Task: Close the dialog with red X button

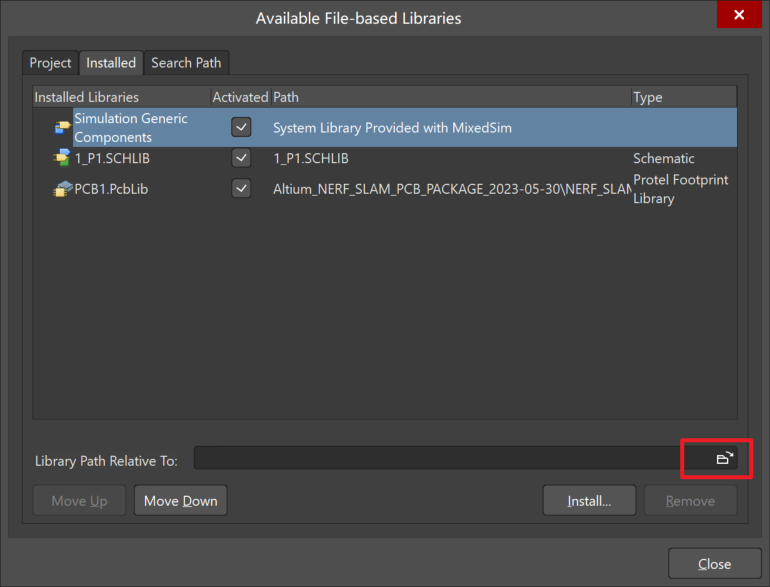Action: [x=739, y=16]
